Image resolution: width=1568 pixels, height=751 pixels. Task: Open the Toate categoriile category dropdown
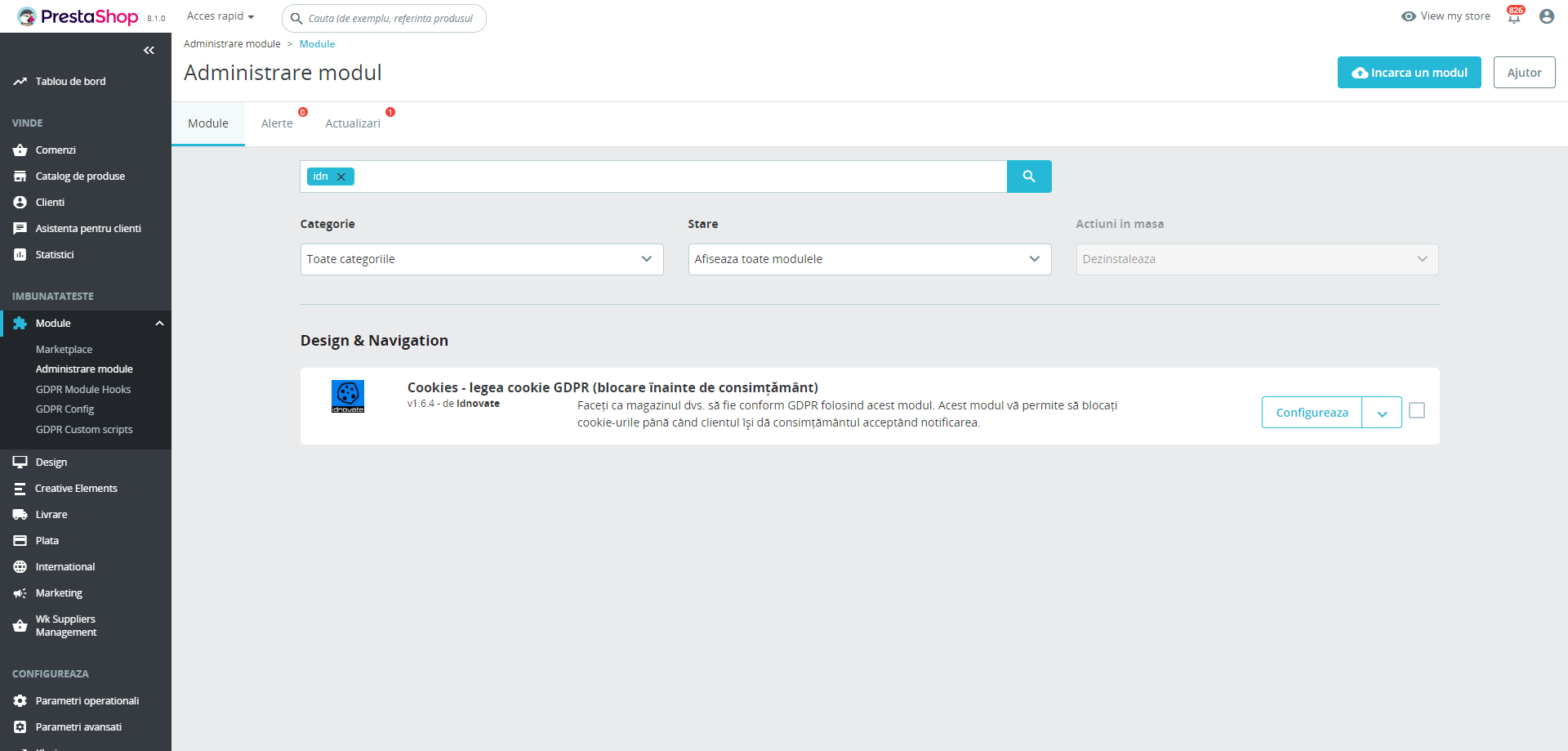482,259
